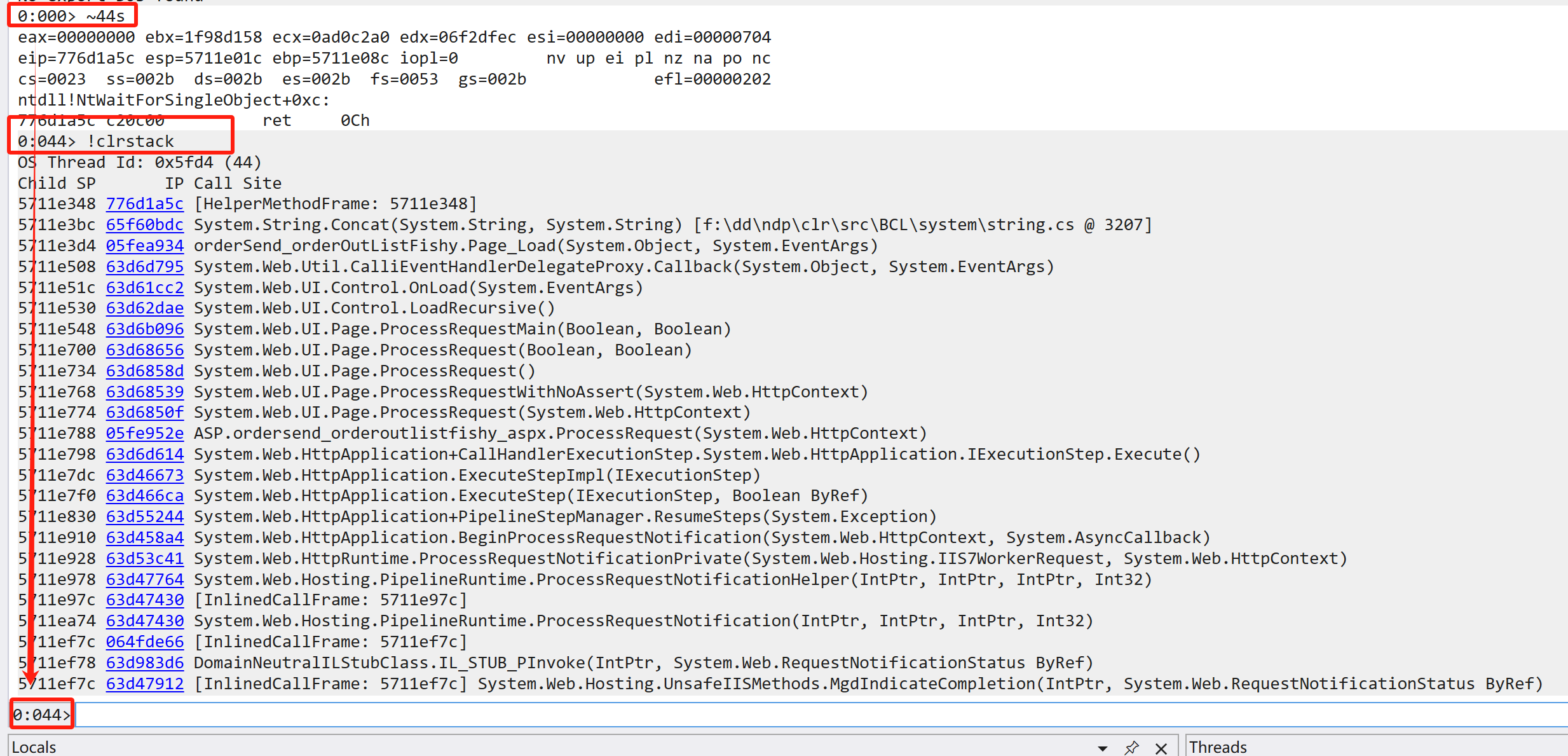Open address link 064fde66 for InlinedCallFrame
This screenshot has height=756, width=1568.
coord(144,642)
